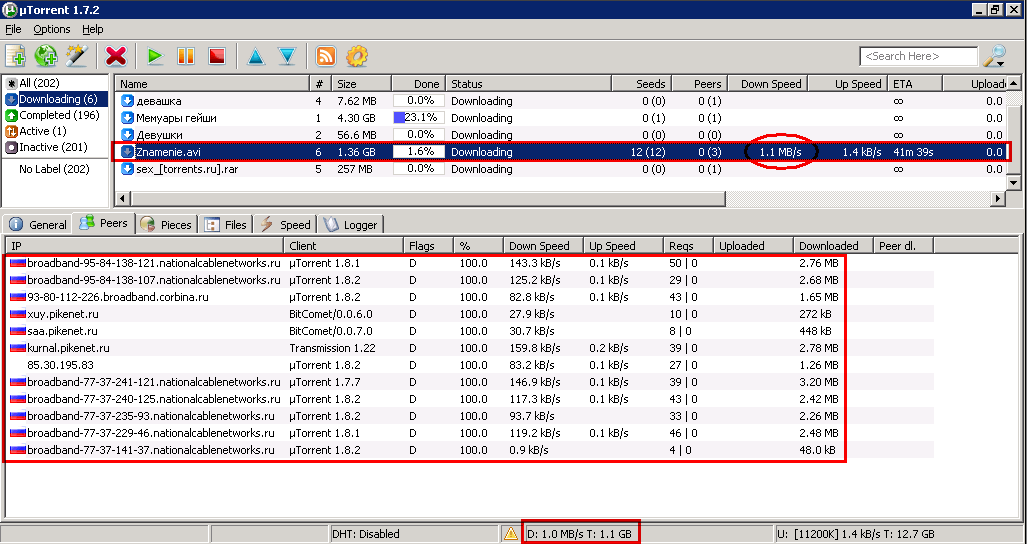
Task: Click the red X Remove torrent icon
Action: [x=116, y=56]
